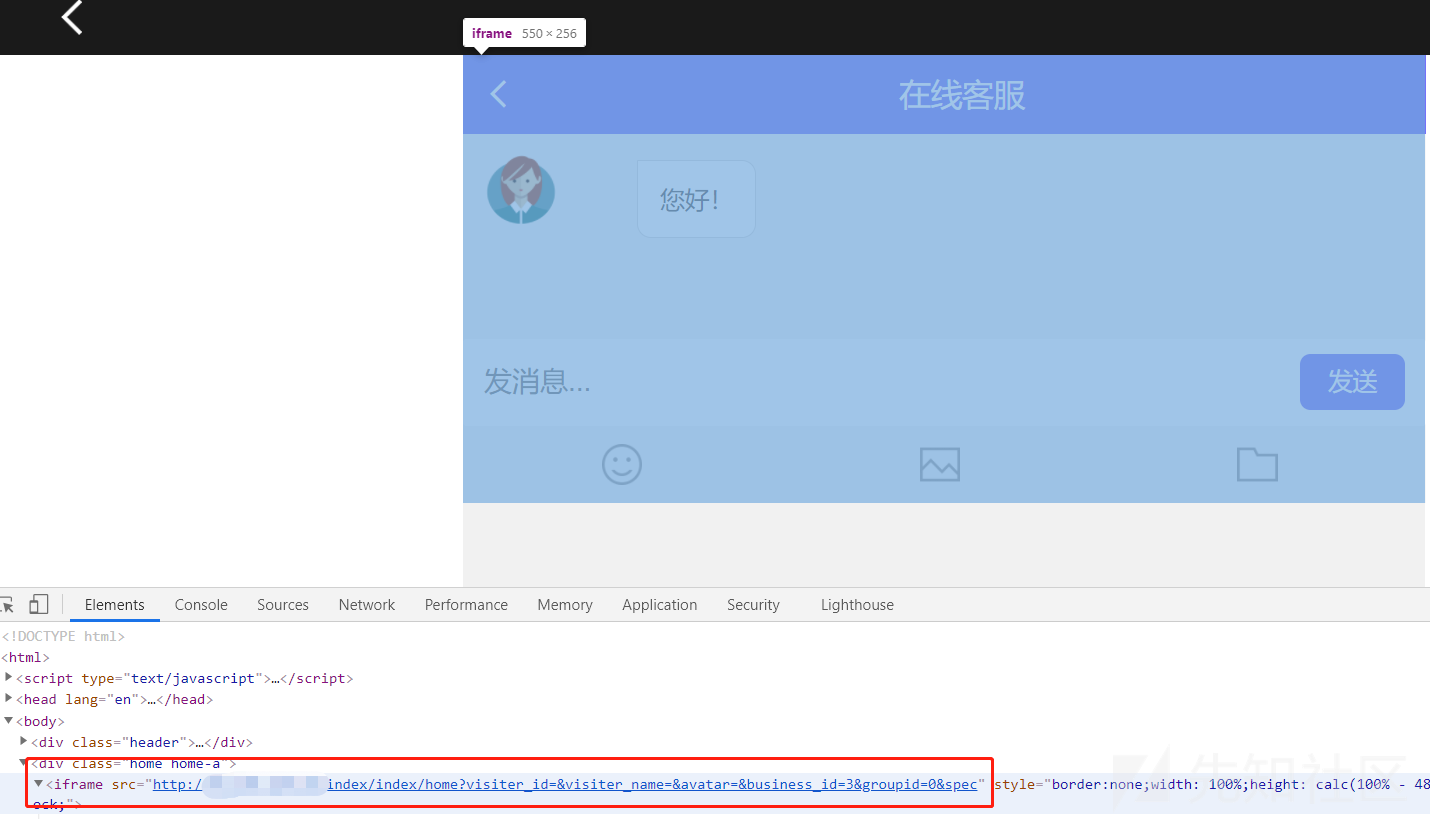Open the Lighthouse tab
Viewport: 1430px width, 819px height.
click(x=857, y=605)
